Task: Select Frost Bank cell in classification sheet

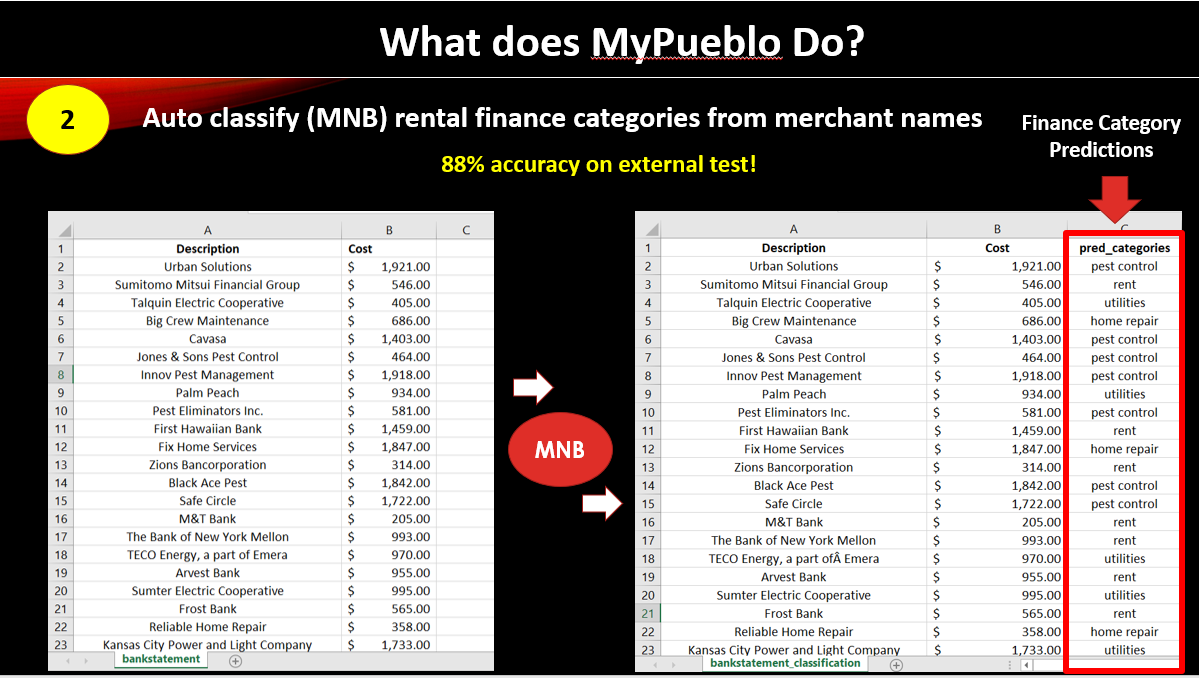Action: [793, 614]
